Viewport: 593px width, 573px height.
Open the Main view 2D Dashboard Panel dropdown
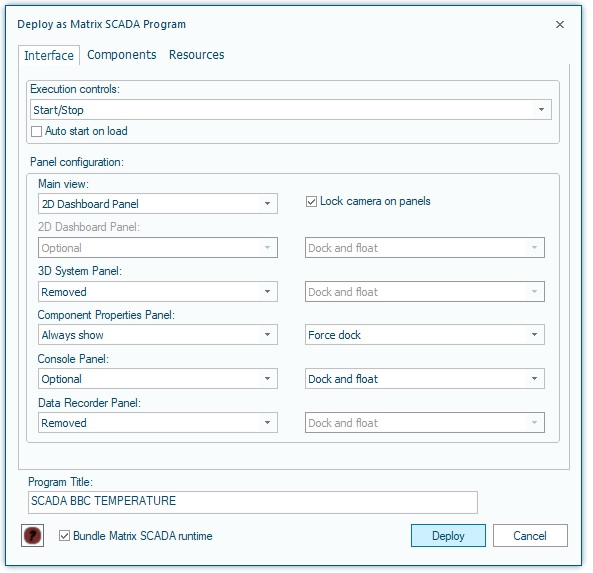(158, 204)
